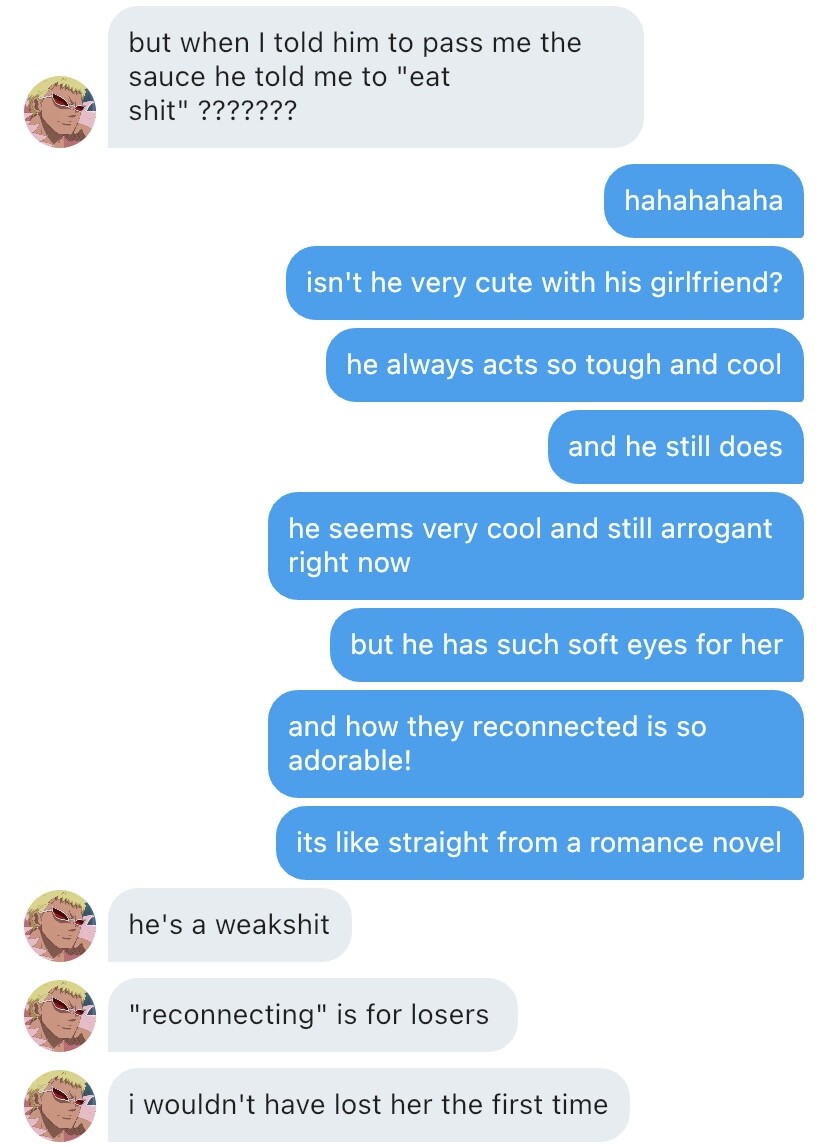This screenshot has height=1146, width=828.
Task: Click the word "adorable!" in sent bubble
Action: [349, 761]
